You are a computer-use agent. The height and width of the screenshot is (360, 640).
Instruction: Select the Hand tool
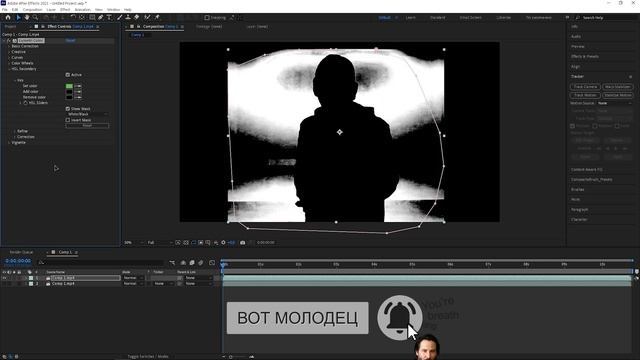[27, 18]
